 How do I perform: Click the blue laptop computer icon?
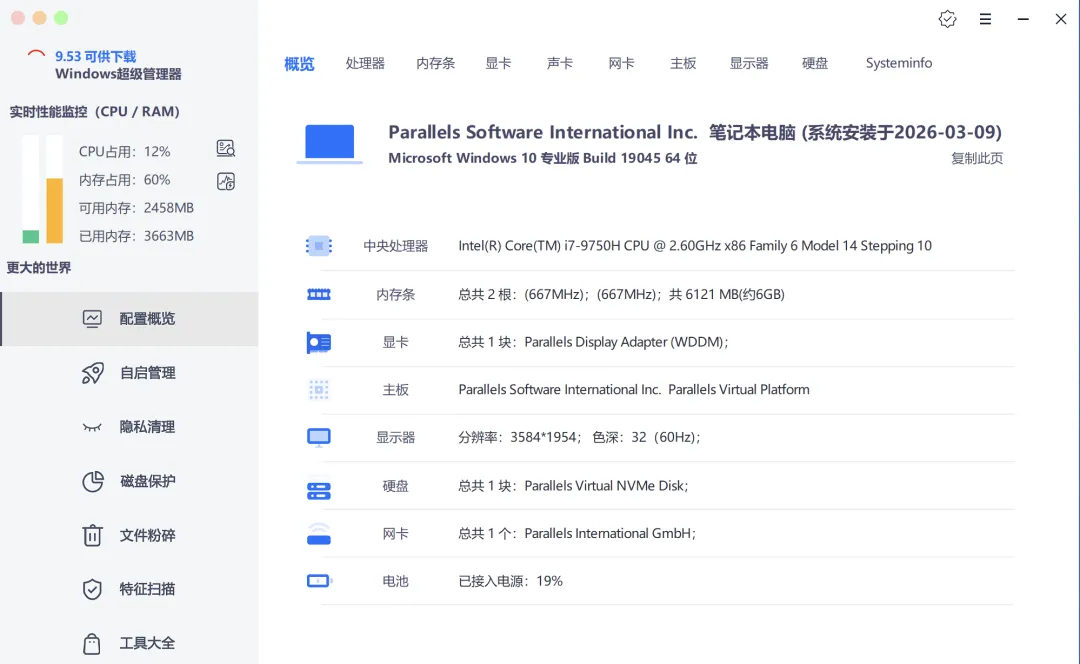[x=329, y=143]
